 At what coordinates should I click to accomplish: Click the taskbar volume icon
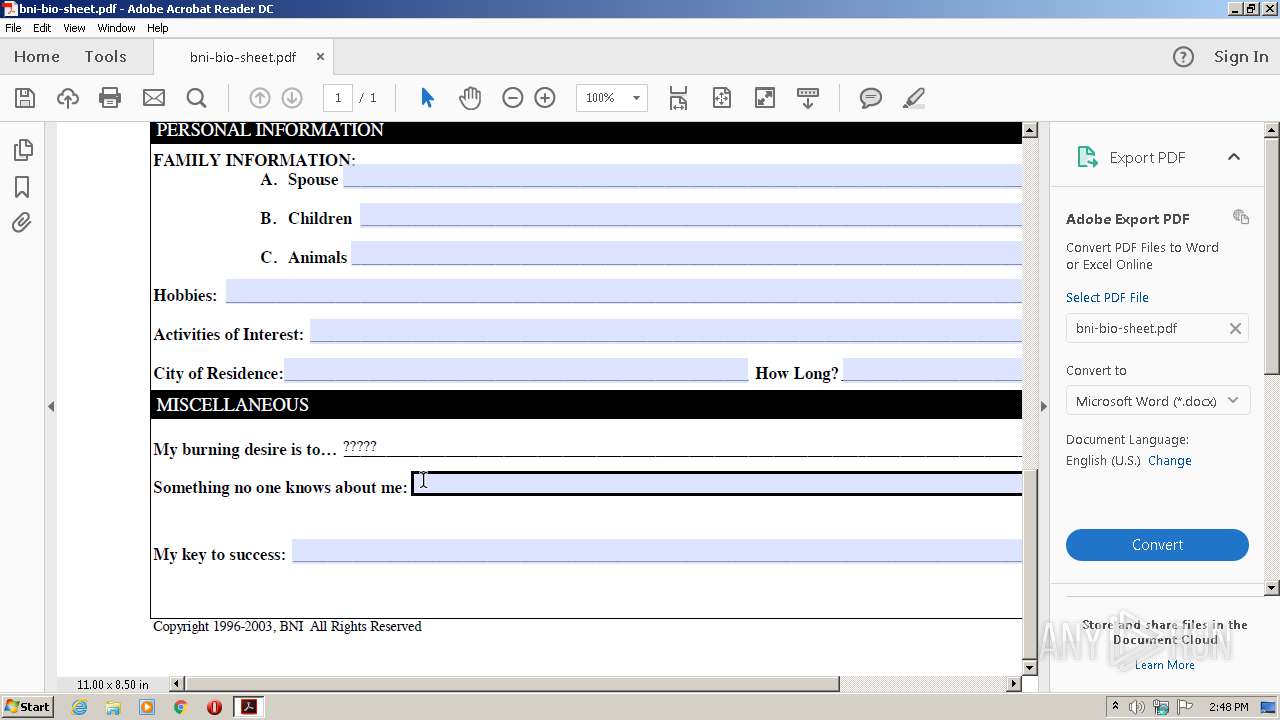pos(1138,707)
